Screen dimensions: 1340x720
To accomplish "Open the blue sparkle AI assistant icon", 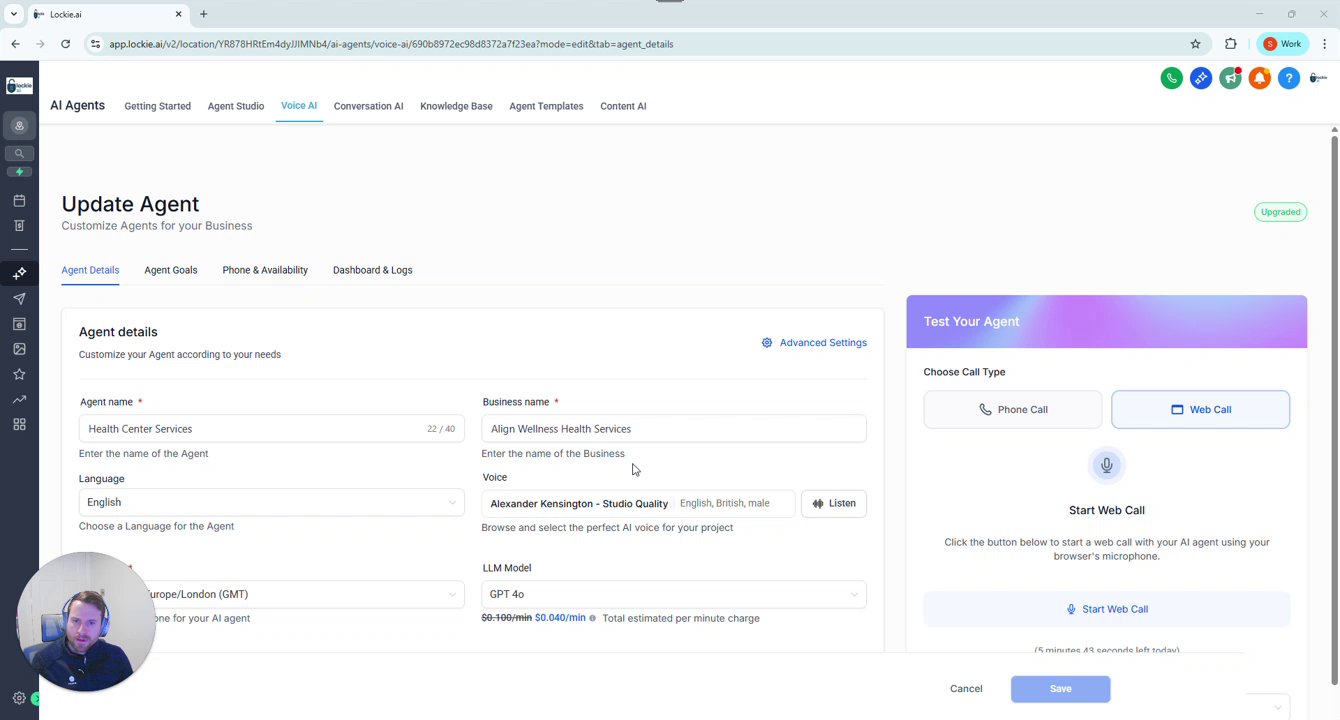I will click(x=1201, y=78).
